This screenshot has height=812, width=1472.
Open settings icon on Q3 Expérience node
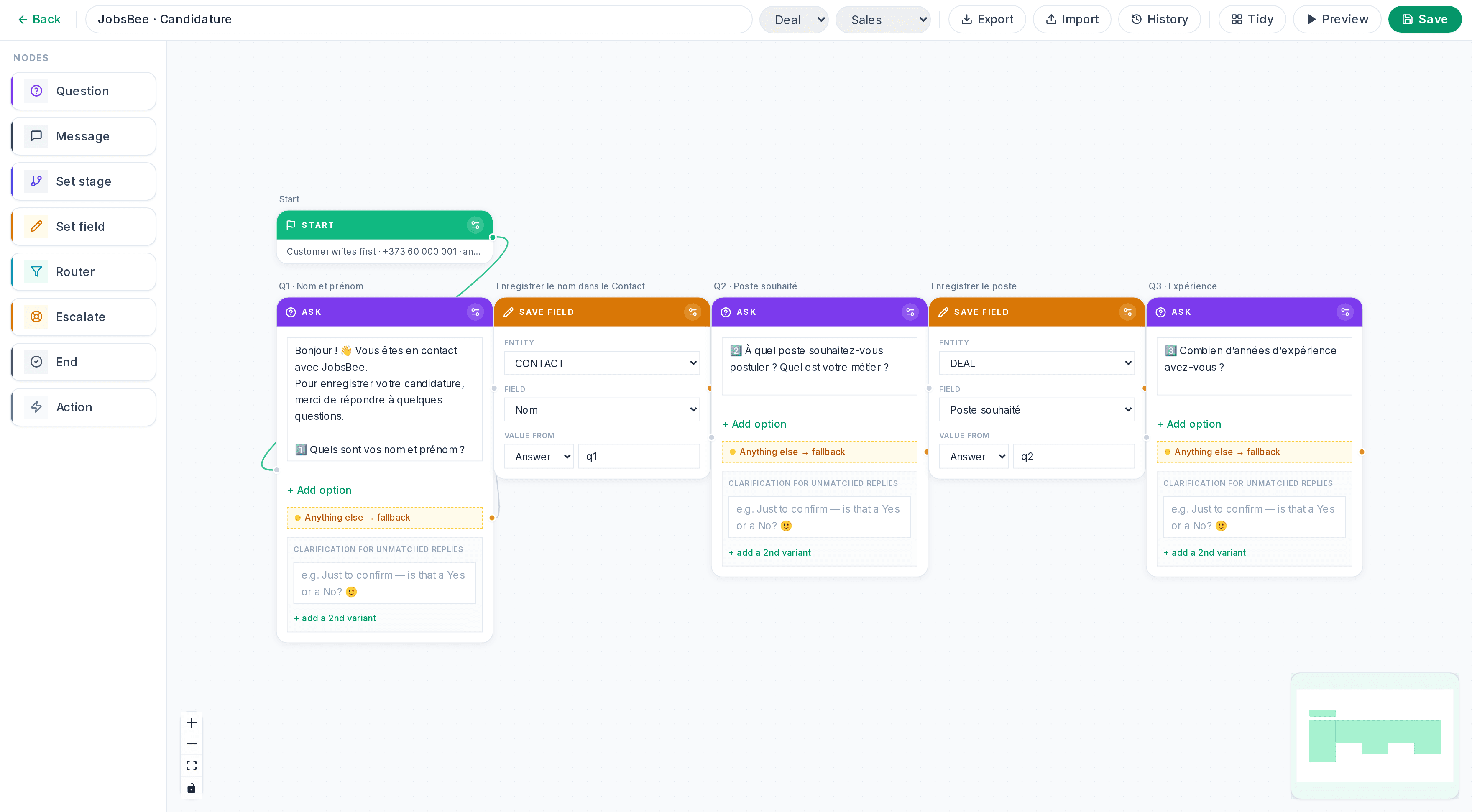point(1345,312)
